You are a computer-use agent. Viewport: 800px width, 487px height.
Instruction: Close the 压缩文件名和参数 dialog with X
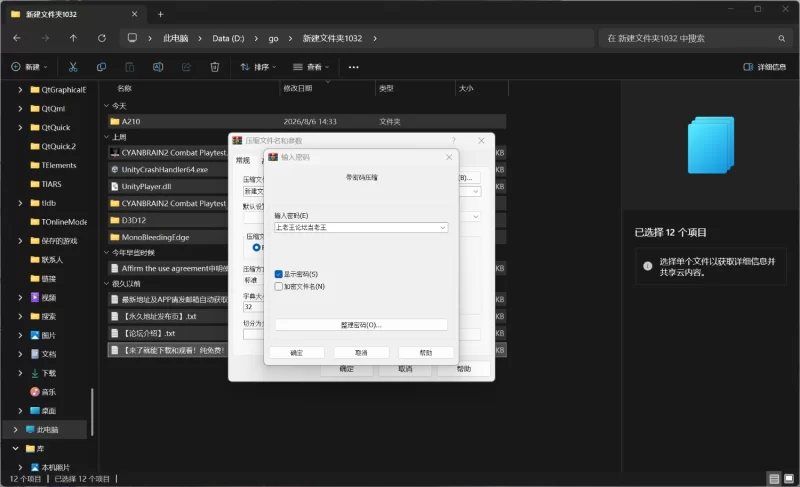(481, 140)
